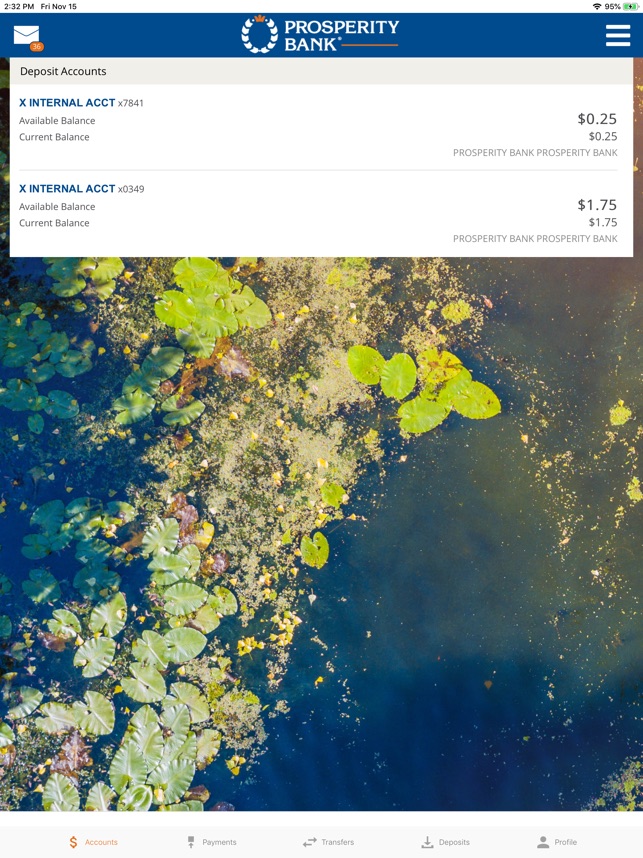The image size is (643, 858).
Task: Open X INTERNAL ACCT x0349
Action: click(321, 213)
